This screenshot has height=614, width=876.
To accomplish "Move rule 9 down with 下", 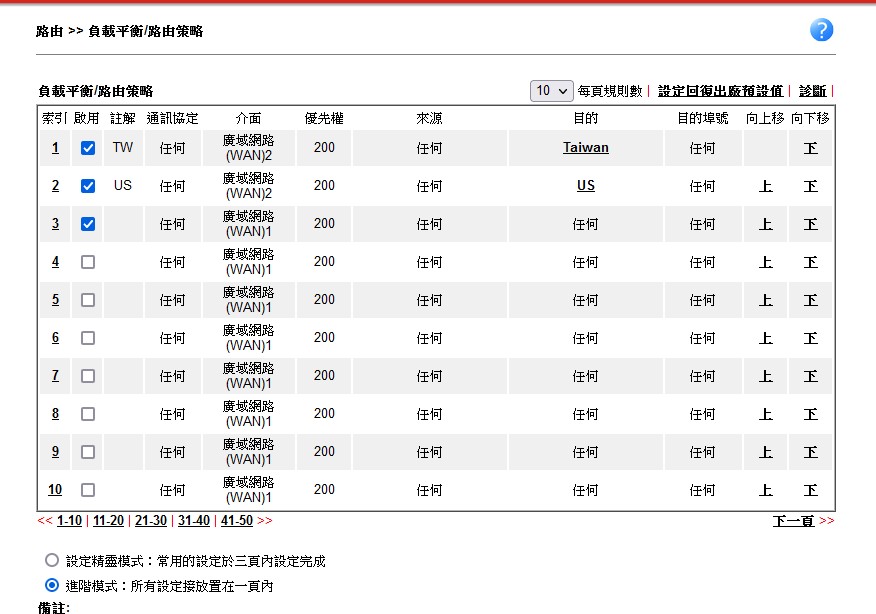I will click(x=810, y=452).
